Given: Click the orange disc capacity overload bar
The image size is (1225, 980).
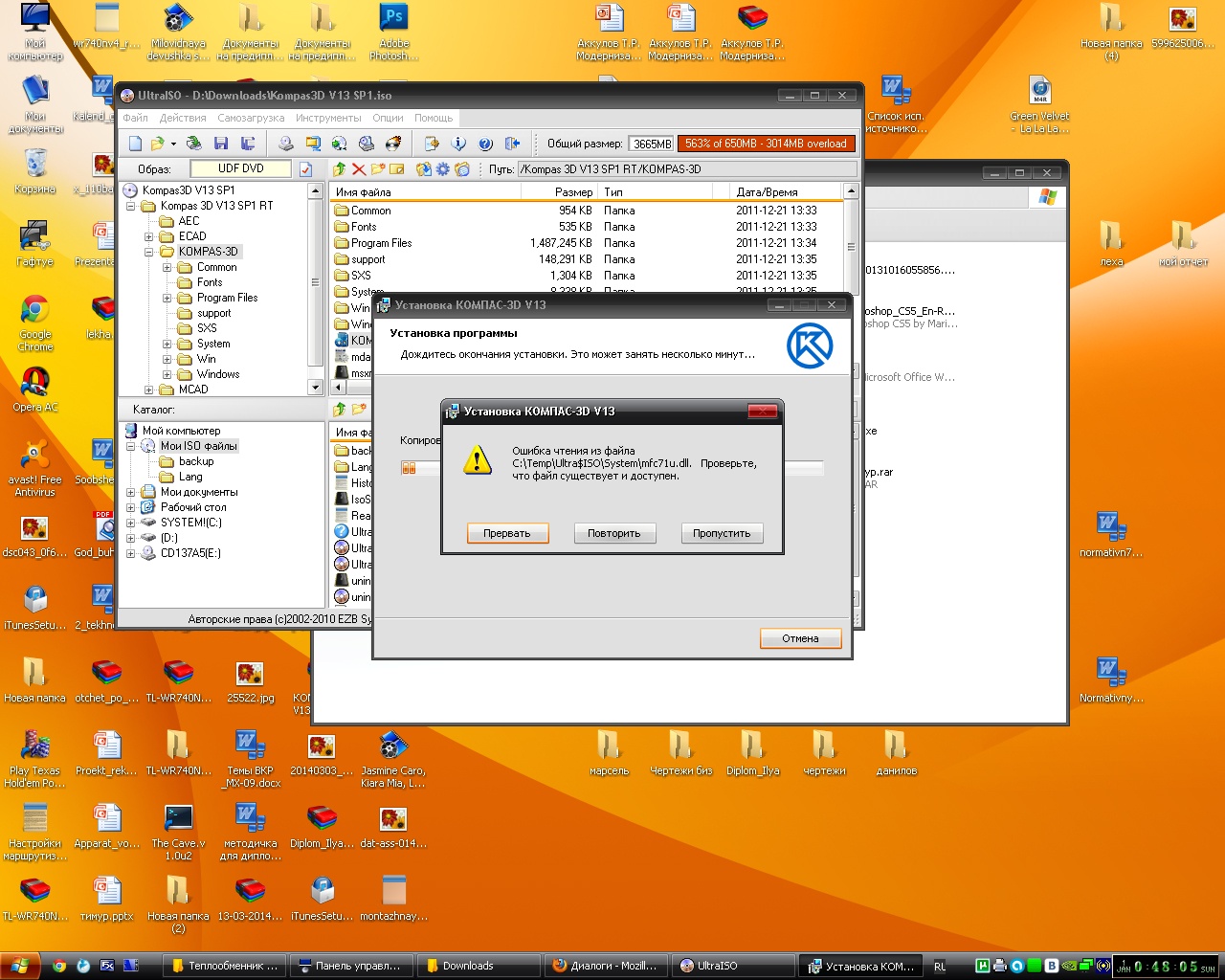Looking at the screenshot, I should tap(766, 144).
